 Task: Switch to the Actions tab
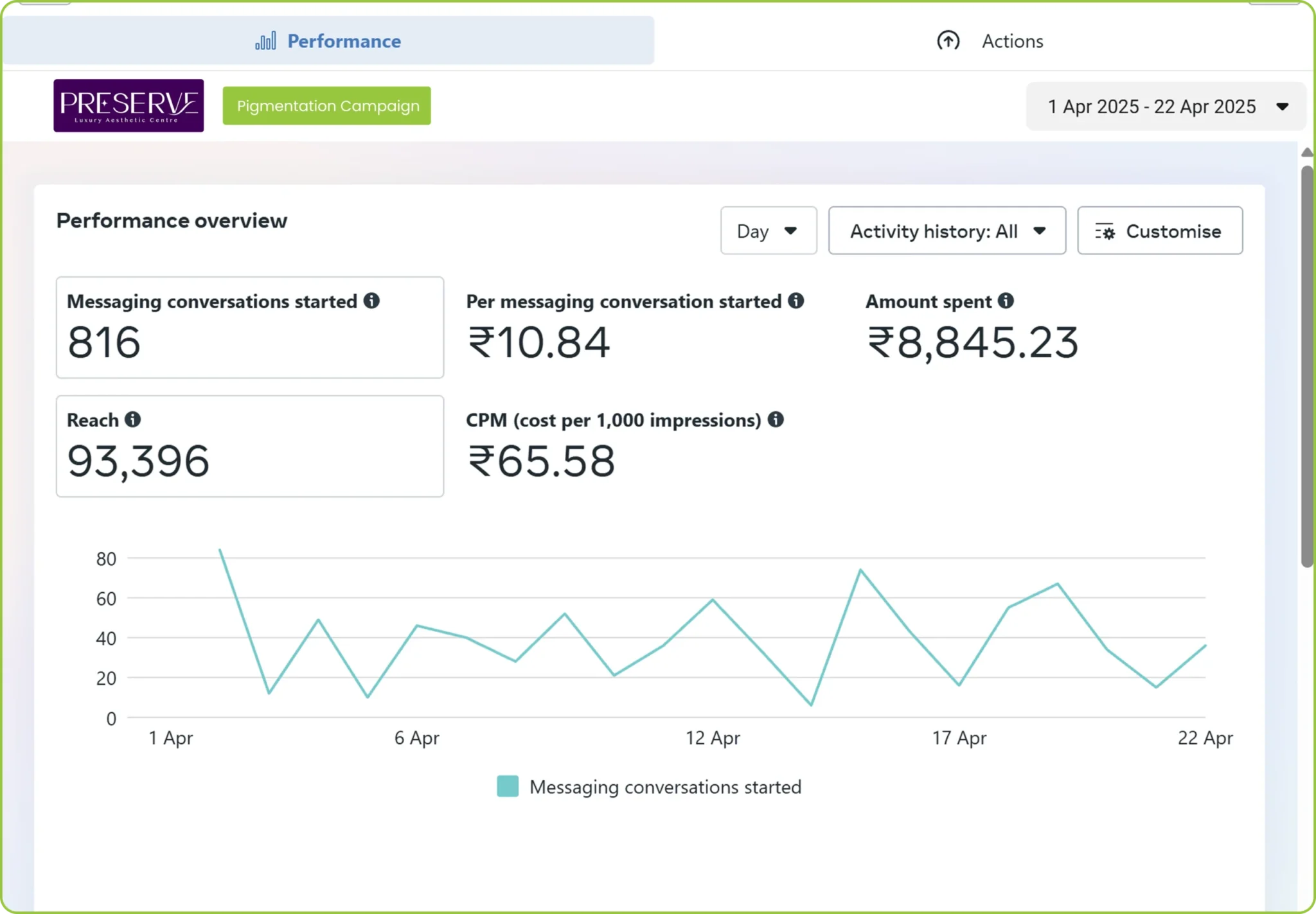pyautogui.click(x=990, y=41)
